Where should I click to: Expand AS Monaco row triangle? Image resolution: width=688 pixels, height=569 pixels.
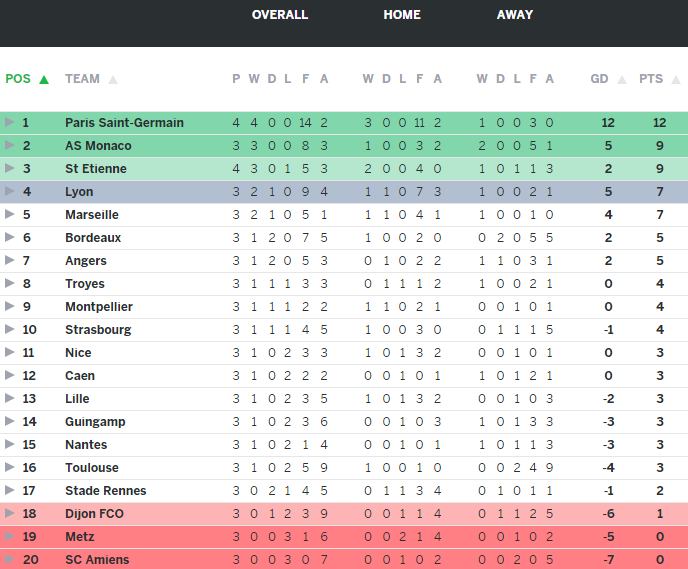(10, 146)
